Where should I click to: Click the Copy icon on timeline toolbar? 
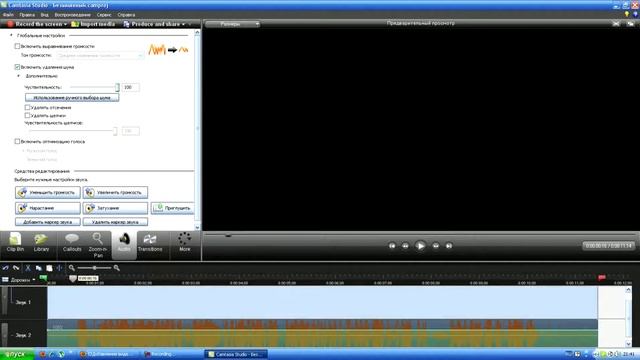(38, 268)
